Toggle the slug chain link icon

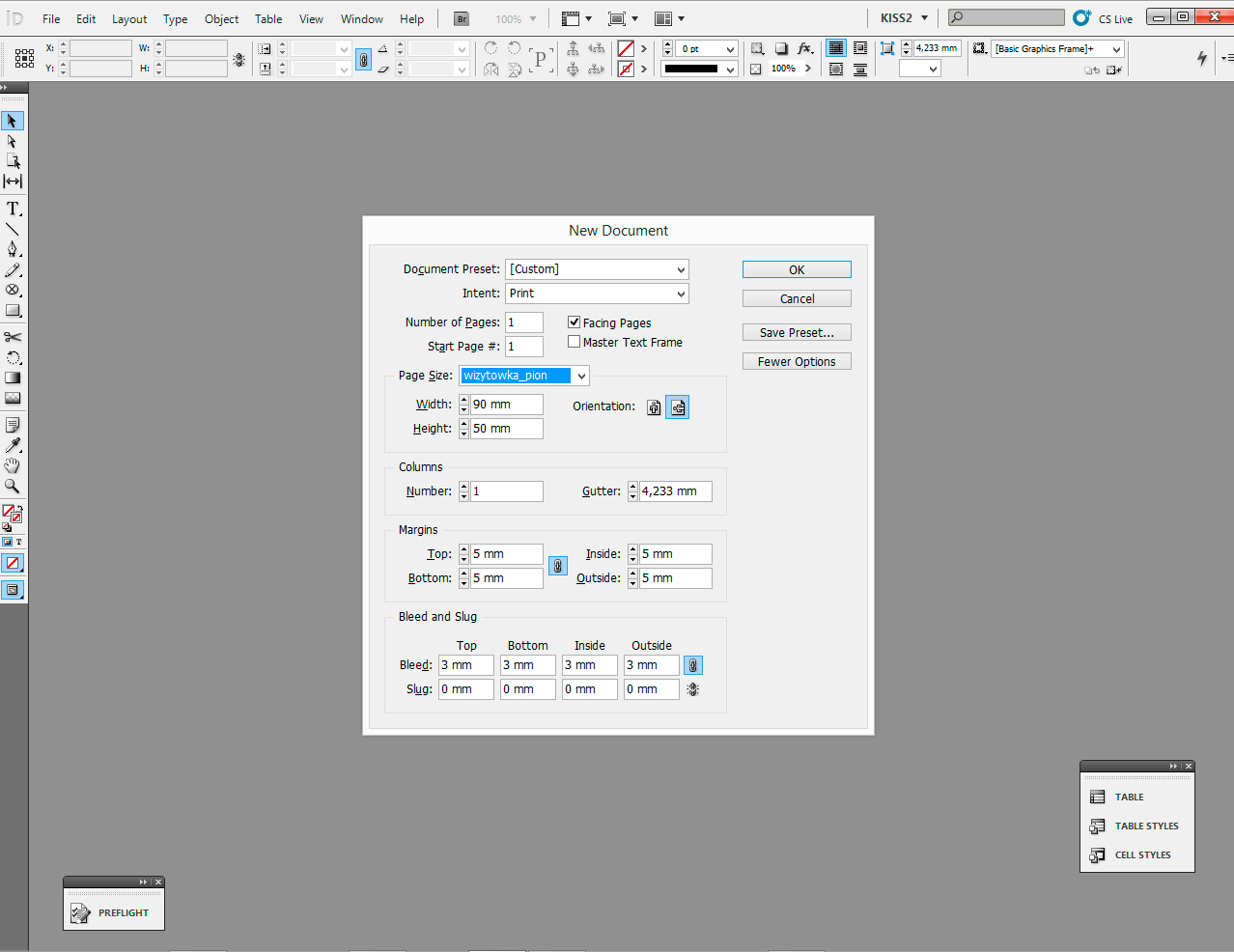(x=693, y=689)
